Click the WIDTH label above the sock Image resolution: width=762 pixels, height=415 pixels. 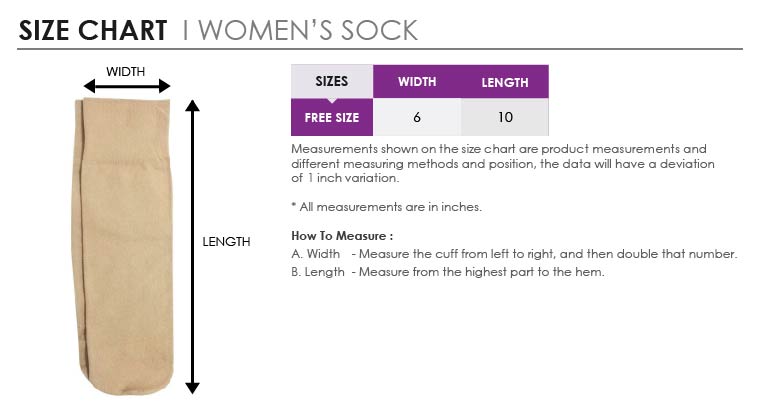coord(126,71)
